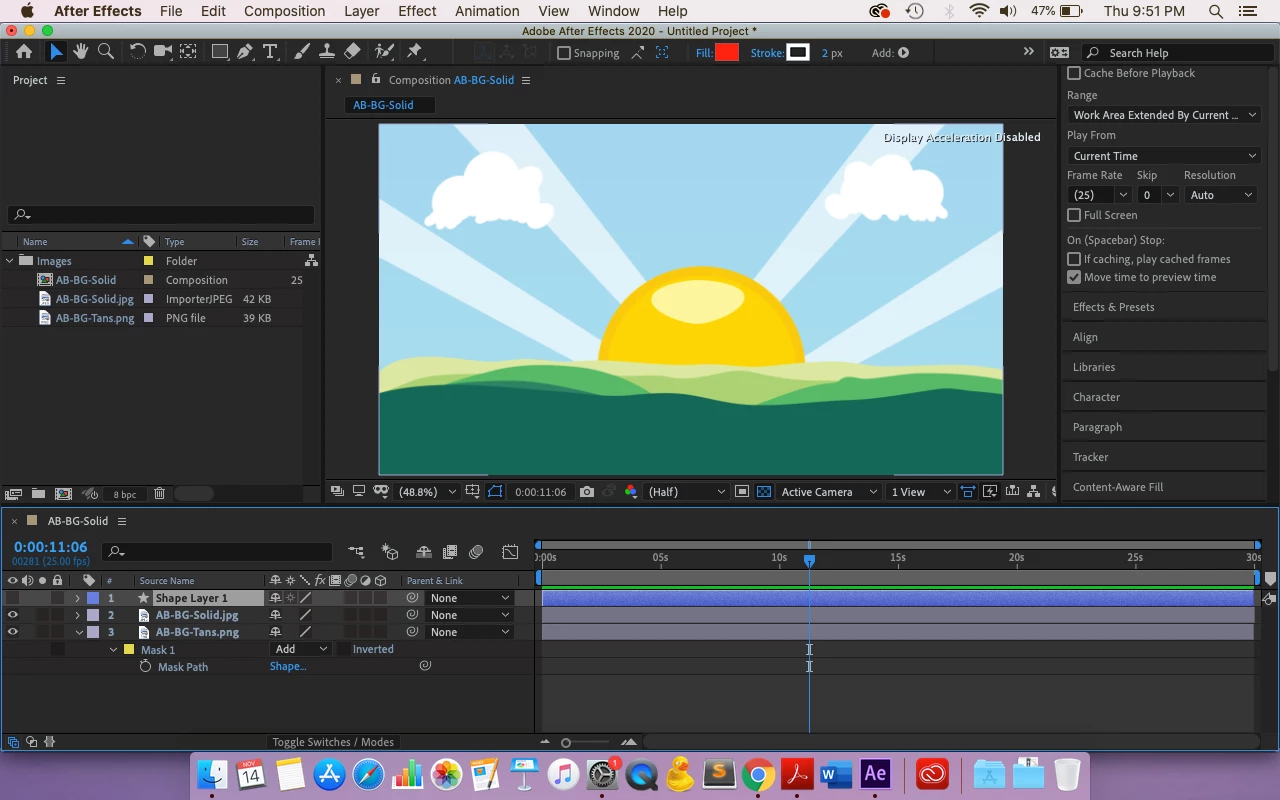The image size is (1280, 800).
Task: Uncheck Move time to preview time
Action: (1074, 277)
